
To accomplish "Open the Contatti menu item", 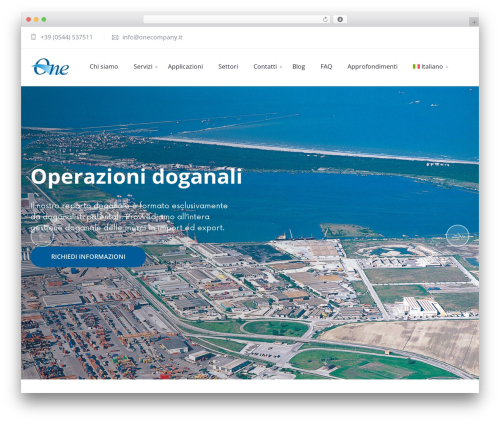I will coord(265,67).
